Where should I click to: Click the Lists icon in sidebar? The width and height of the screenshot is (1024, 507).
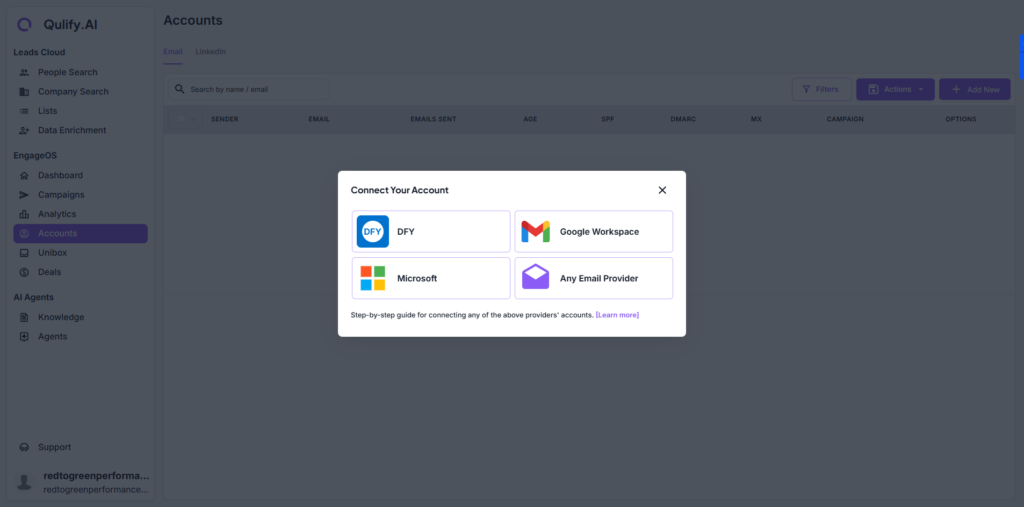pos(24,111)
